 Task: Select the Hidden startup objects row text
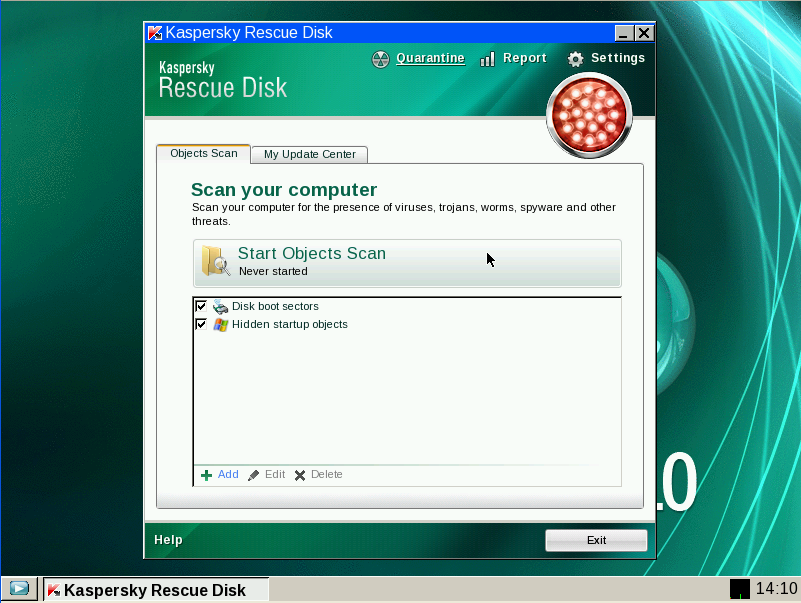coord(290,324)
